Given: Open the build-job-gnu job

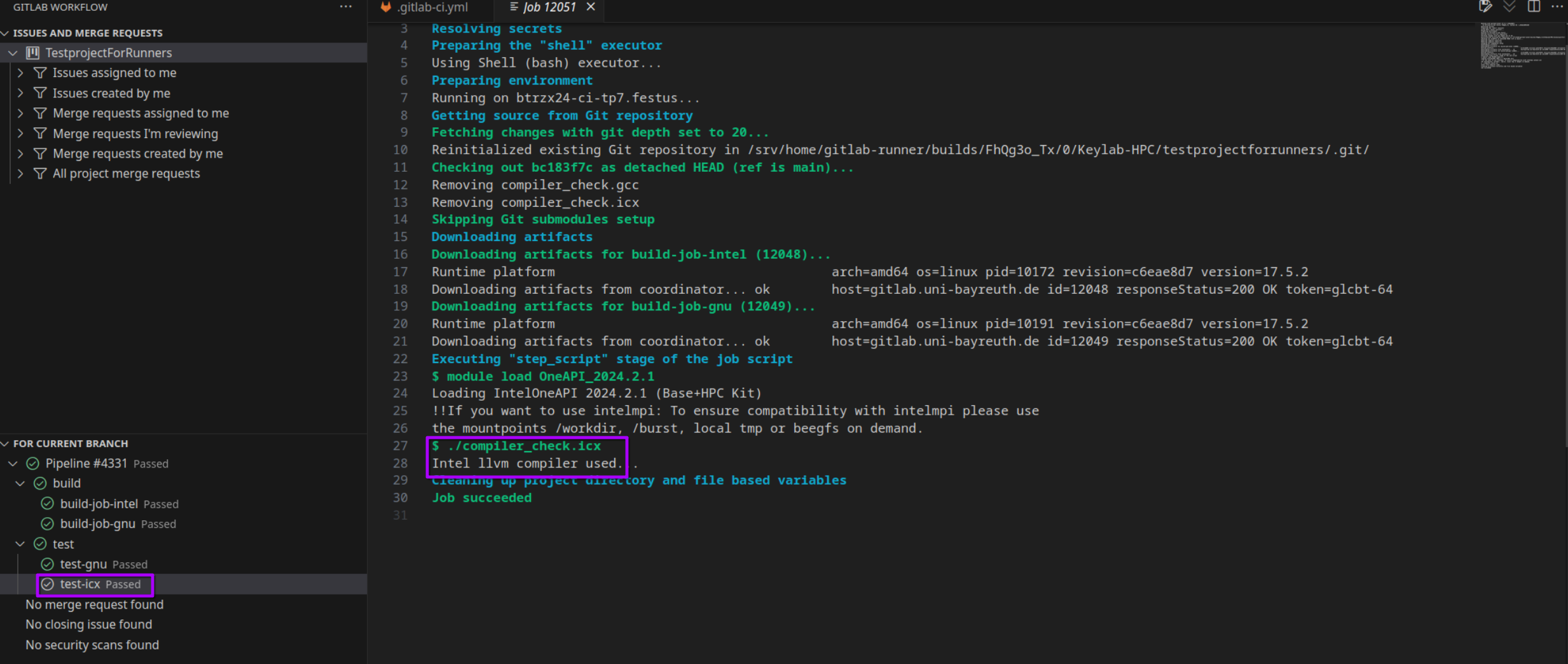Looking at the screenshot, I should pos(183,524).
